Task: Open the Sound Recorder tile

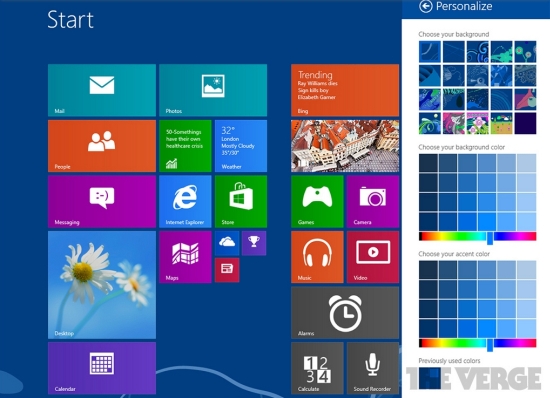Action: (373, 368)
